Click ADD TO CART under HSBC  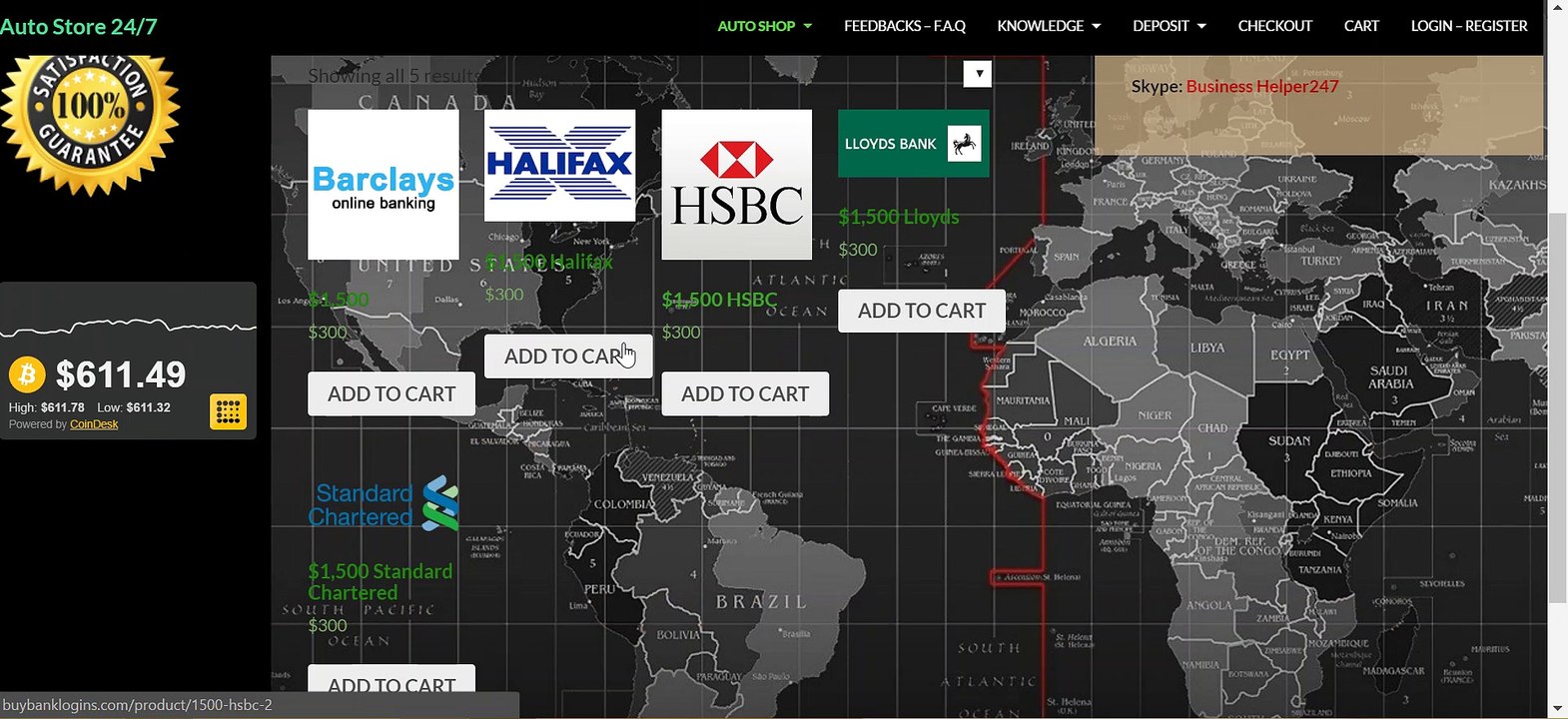pyautogui.click(x=745, y=394)
